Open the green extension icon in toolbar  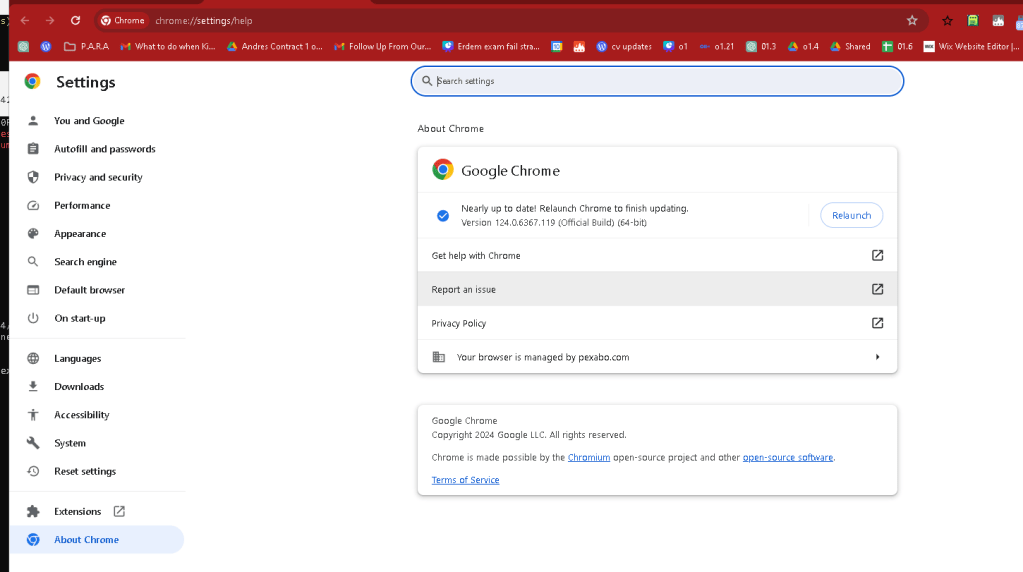tap(973, 21)
